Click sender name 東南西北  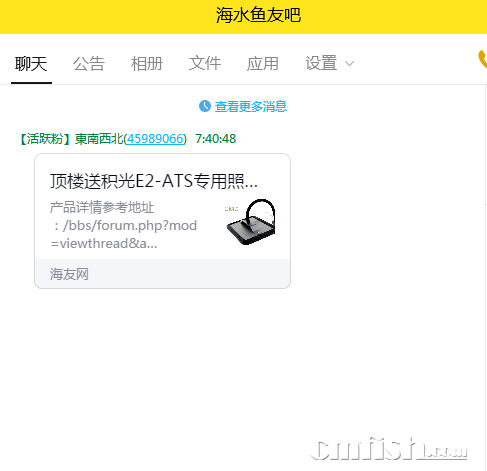(x=99, y=139)
